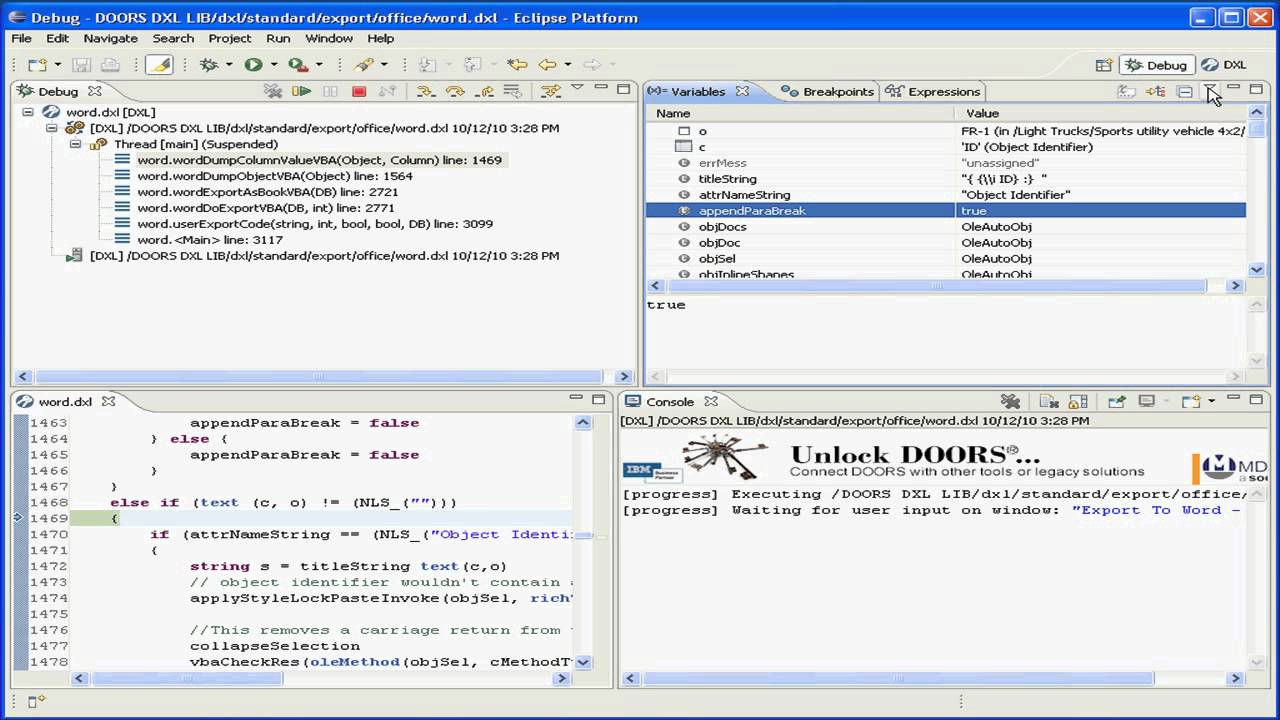Switch to the Expressions tab

[933, 91]
